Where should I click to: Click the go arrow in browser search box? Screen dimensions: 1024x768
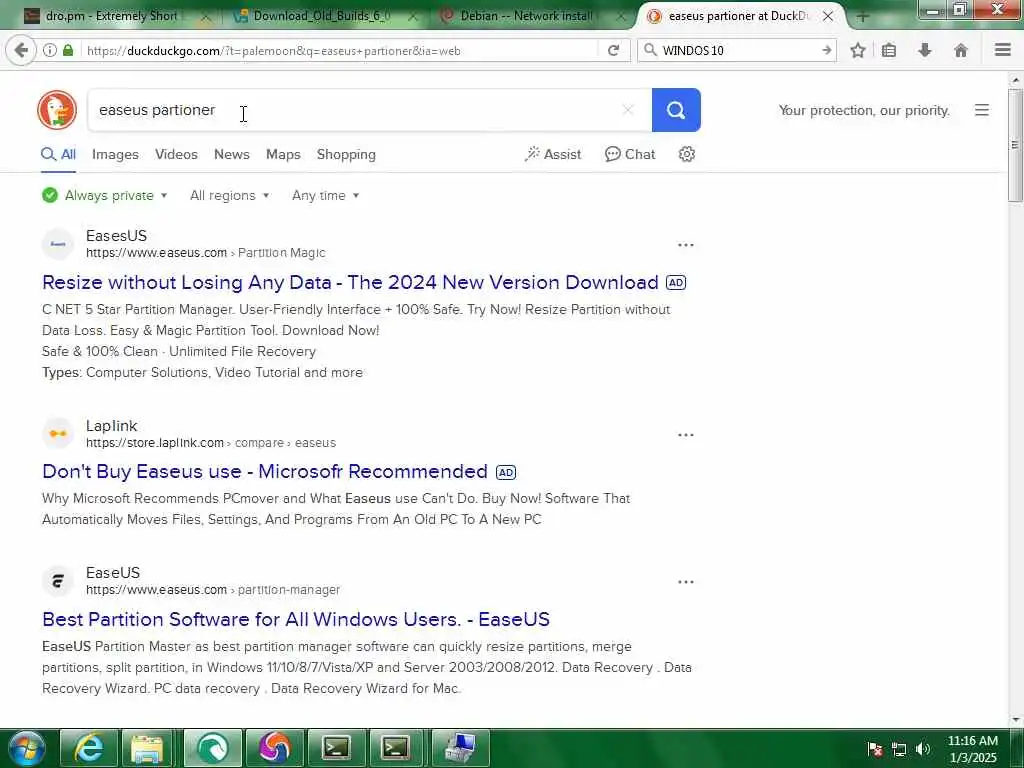tap(827, 50)
